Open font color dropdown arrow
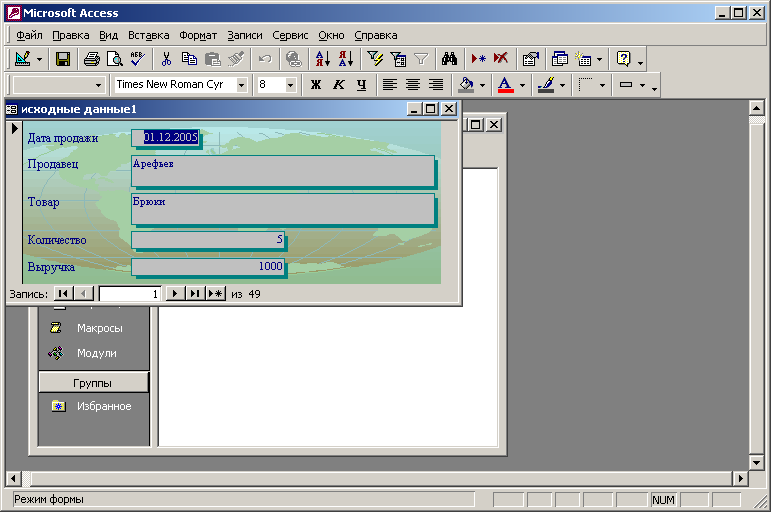Screen dimensions: 771x512 point(522,85)
